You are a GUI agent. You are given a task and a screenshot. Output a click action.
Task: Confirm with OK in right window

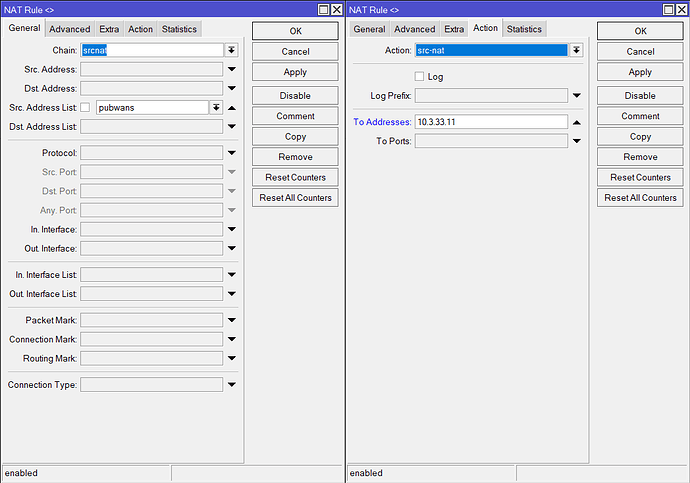[640, 31]
